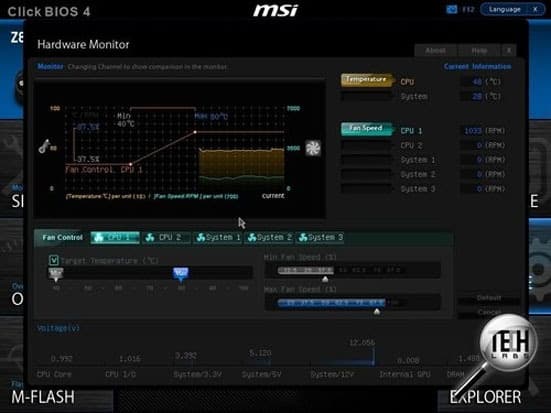Viewport: 551px width, 413px height.
Task: Enable the System 2 fan speed channel slot
Action: pos(366,174)
